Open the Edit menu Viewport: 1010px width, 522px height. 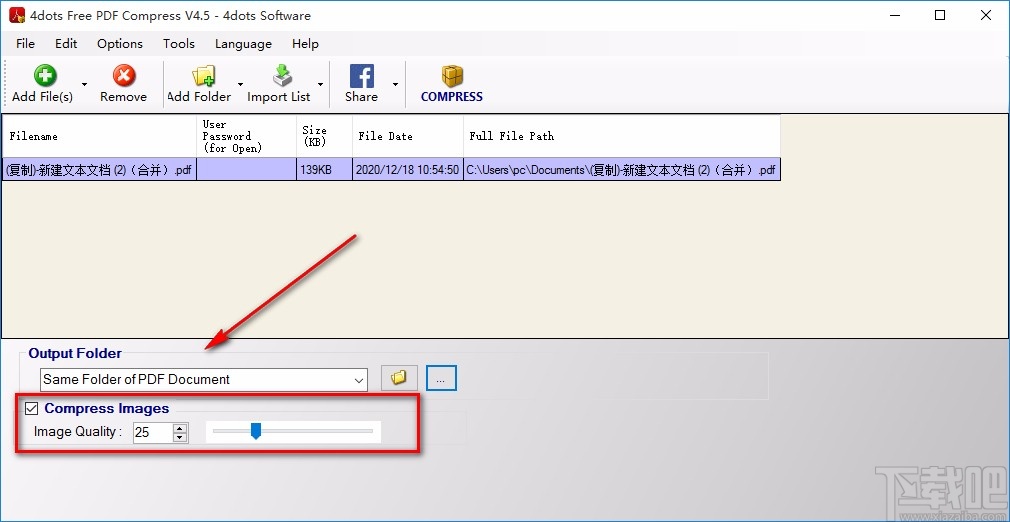tap(66, 44)
